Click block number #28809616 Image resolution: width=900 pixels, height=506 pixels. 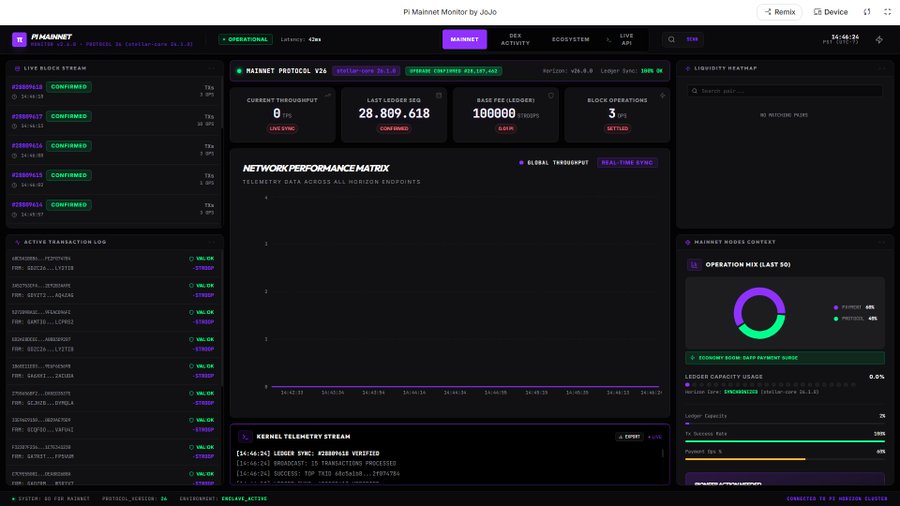27,146
